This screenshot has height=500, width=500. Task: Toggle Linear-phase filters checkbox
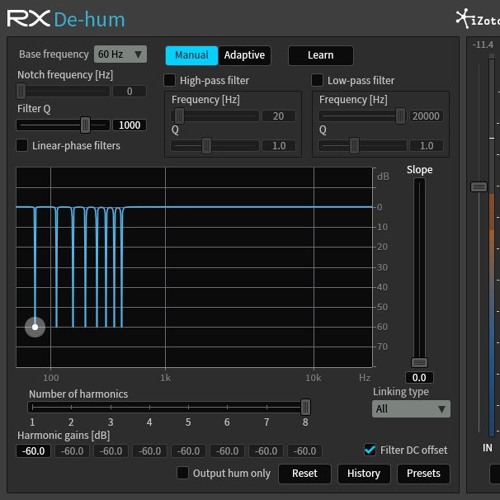click(22, 145)
